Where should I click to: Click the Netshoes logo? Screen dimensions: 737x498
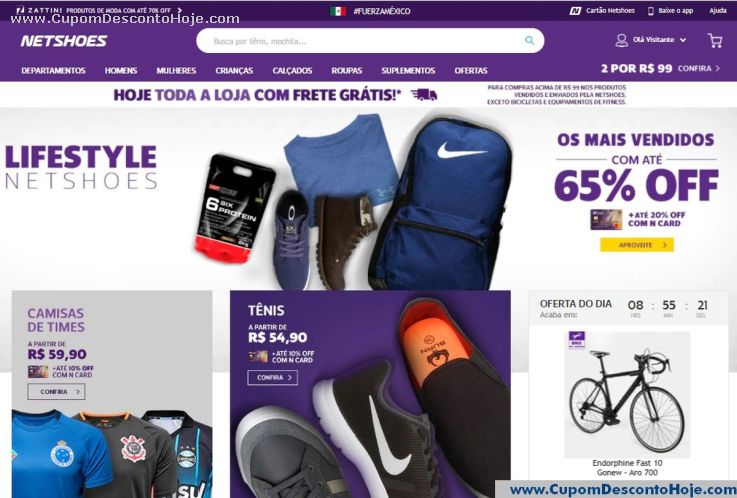pos(64,41)
